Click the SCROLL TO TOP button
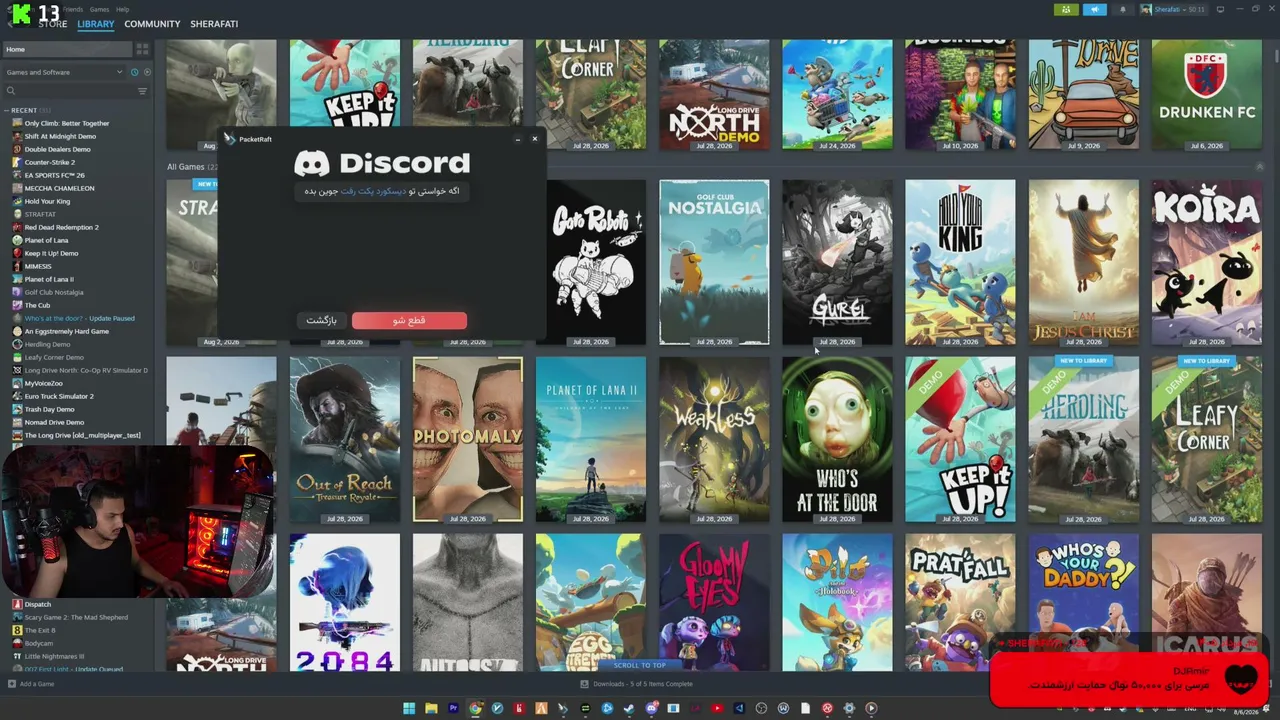Image resolution: width=1280 pixels, height=720 pixels. [640, 665]
